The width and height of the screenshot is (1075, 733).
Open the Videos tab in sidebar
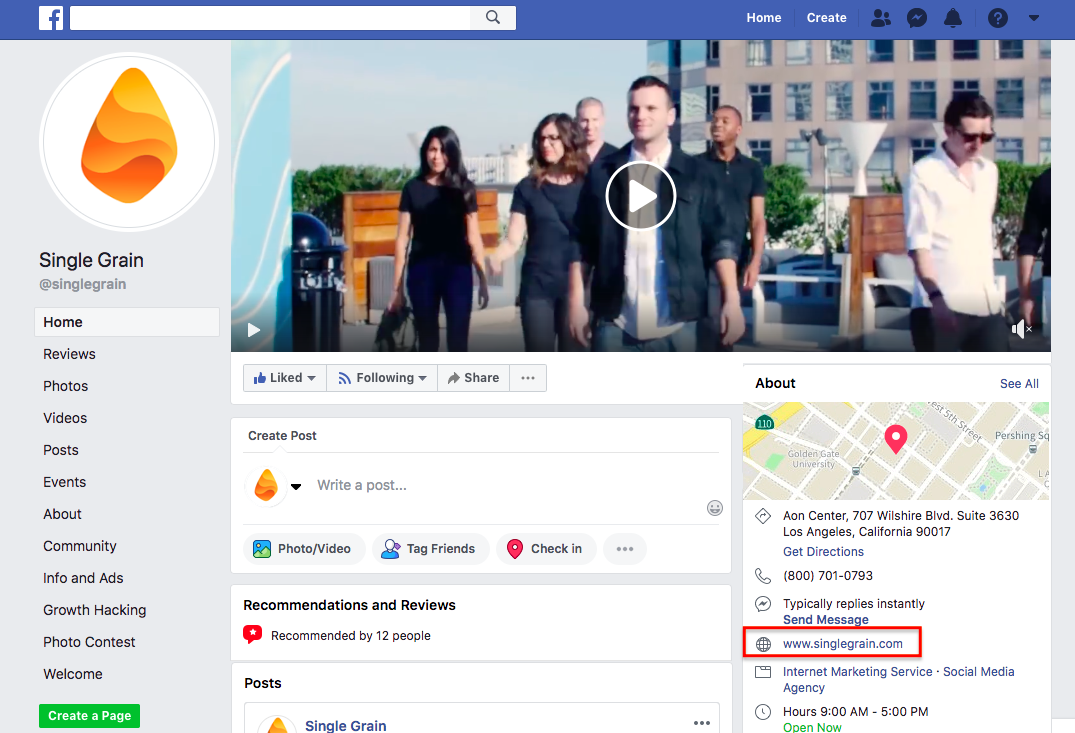pyautogui.click(x=65, y=418)
